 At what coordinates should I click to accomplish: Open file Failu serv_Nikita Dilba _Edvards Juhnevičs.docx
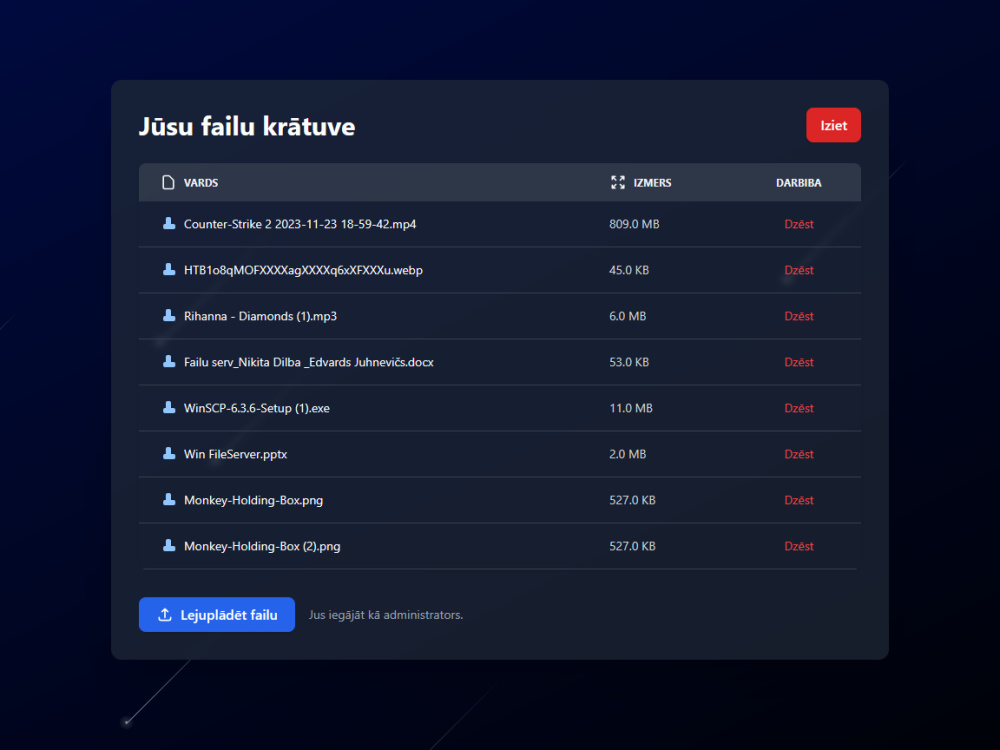309,362
